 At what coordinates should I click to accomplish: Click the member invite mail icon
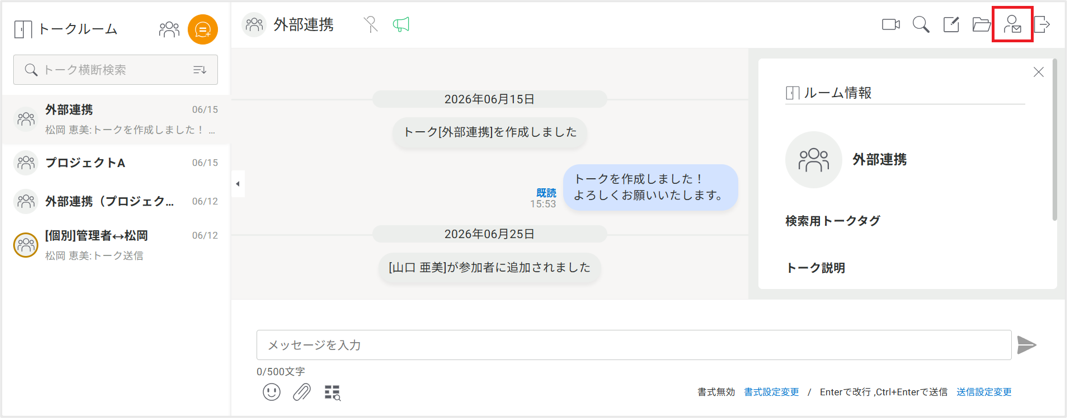click(x=1013, y=25)
